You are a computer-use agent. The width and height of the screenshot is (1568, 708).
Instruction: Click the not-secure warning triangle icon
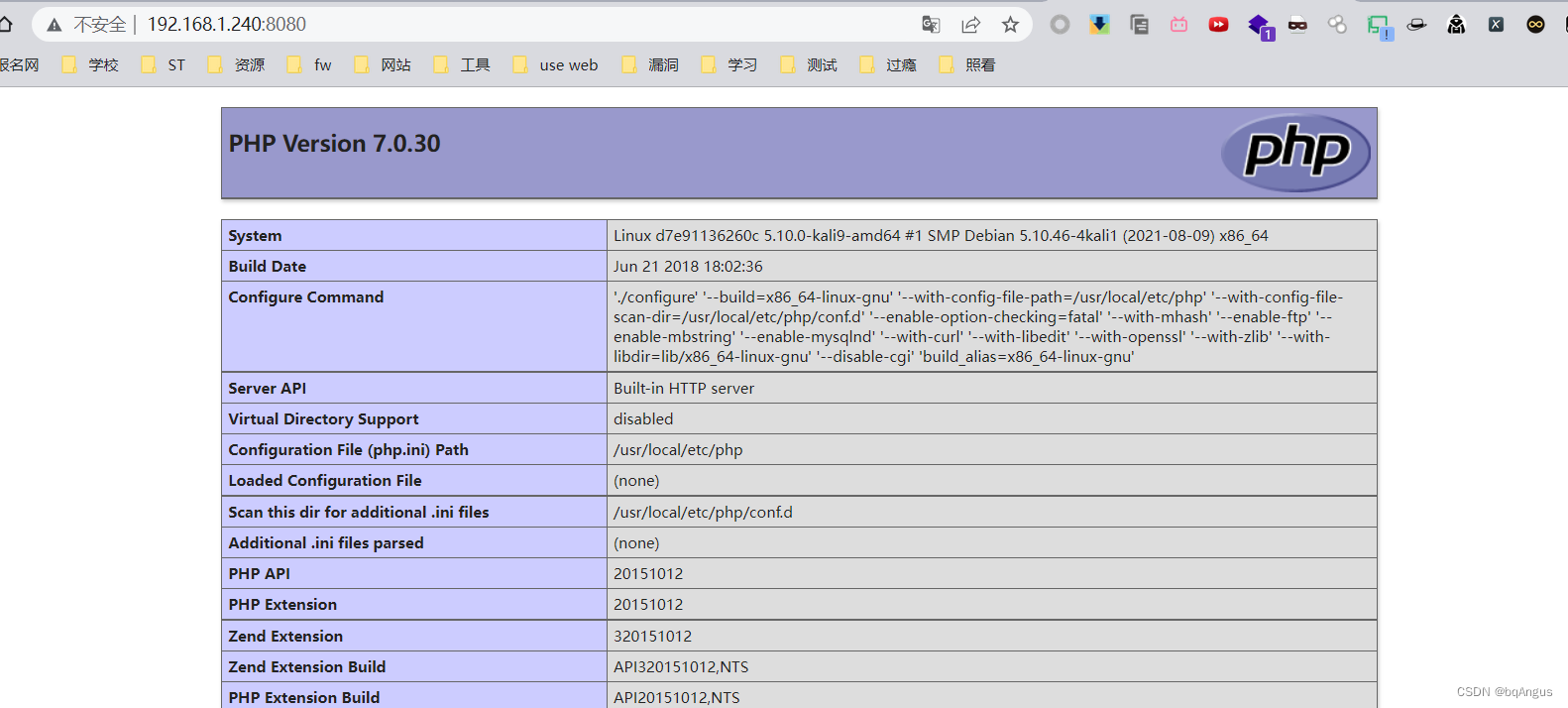click(55, 25)
